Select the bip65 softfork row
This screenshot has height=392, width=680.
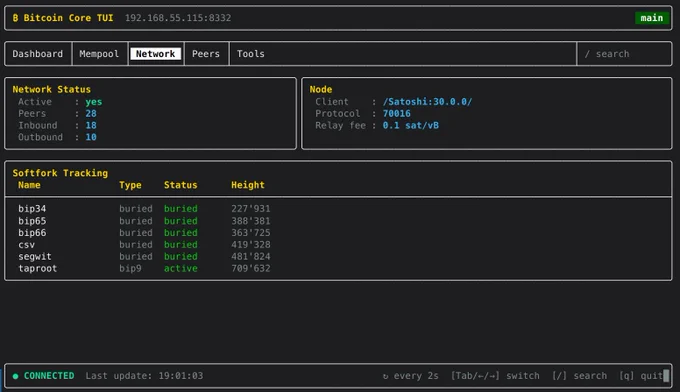click(338, 221)
